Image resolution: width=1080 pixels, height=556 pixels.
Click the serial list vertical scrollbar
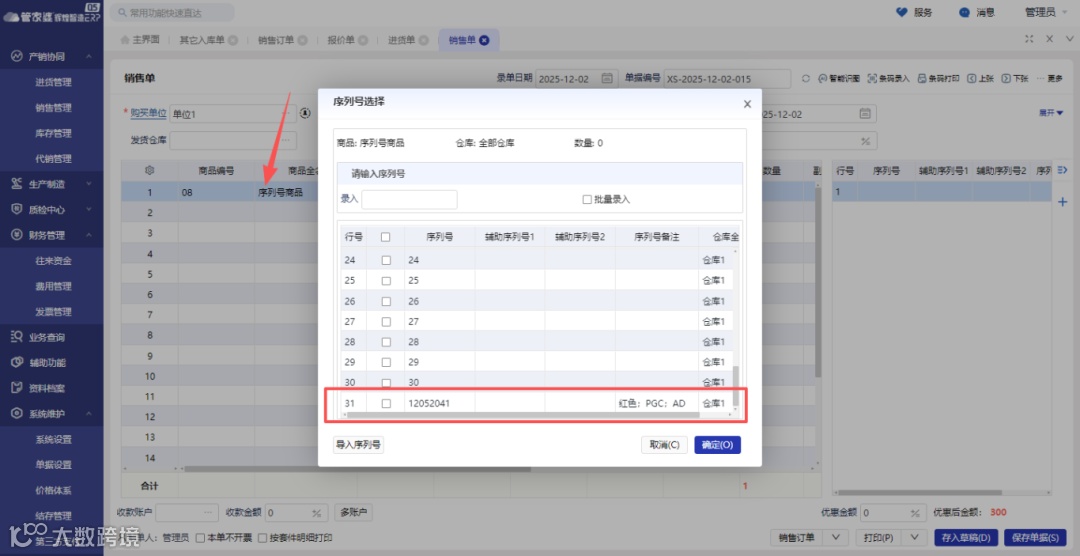(735, 387)
